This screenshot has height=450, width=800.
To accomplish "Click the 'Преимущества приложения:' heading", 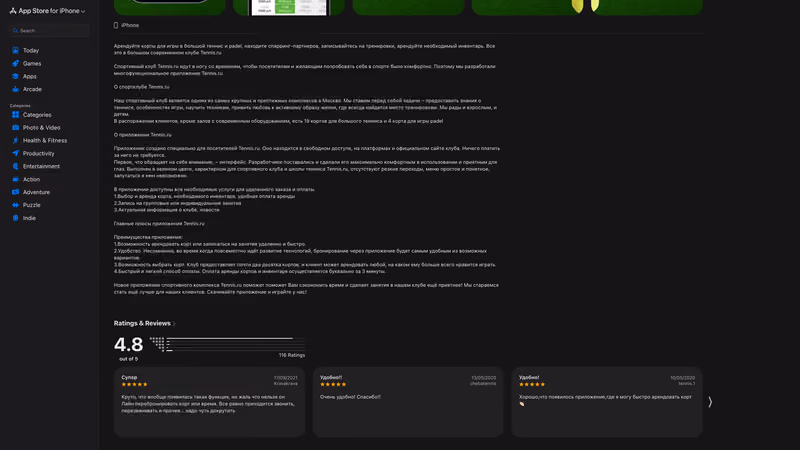I will 148,237.
